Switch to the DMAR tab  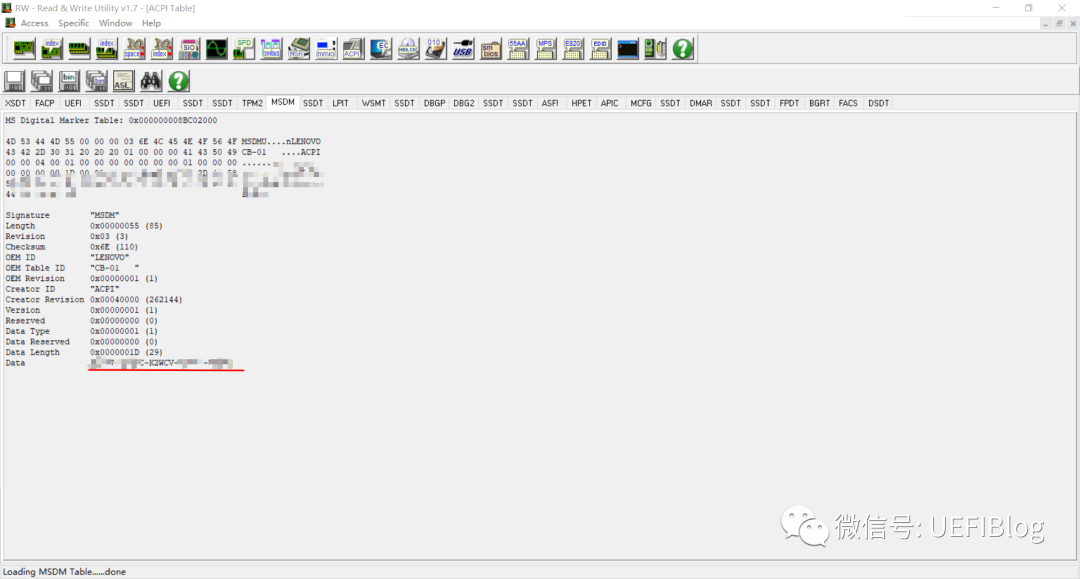tap(700, 103)
